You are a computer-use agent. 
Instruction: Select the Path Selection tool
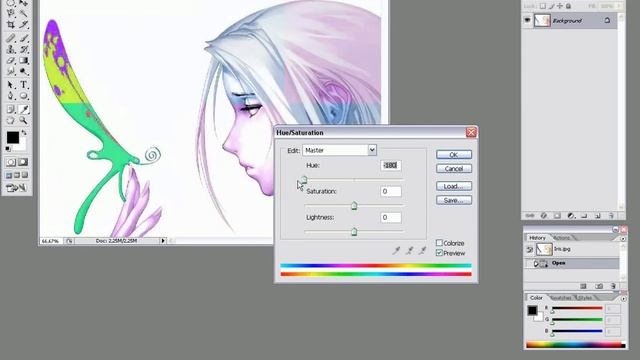[11, 85]
